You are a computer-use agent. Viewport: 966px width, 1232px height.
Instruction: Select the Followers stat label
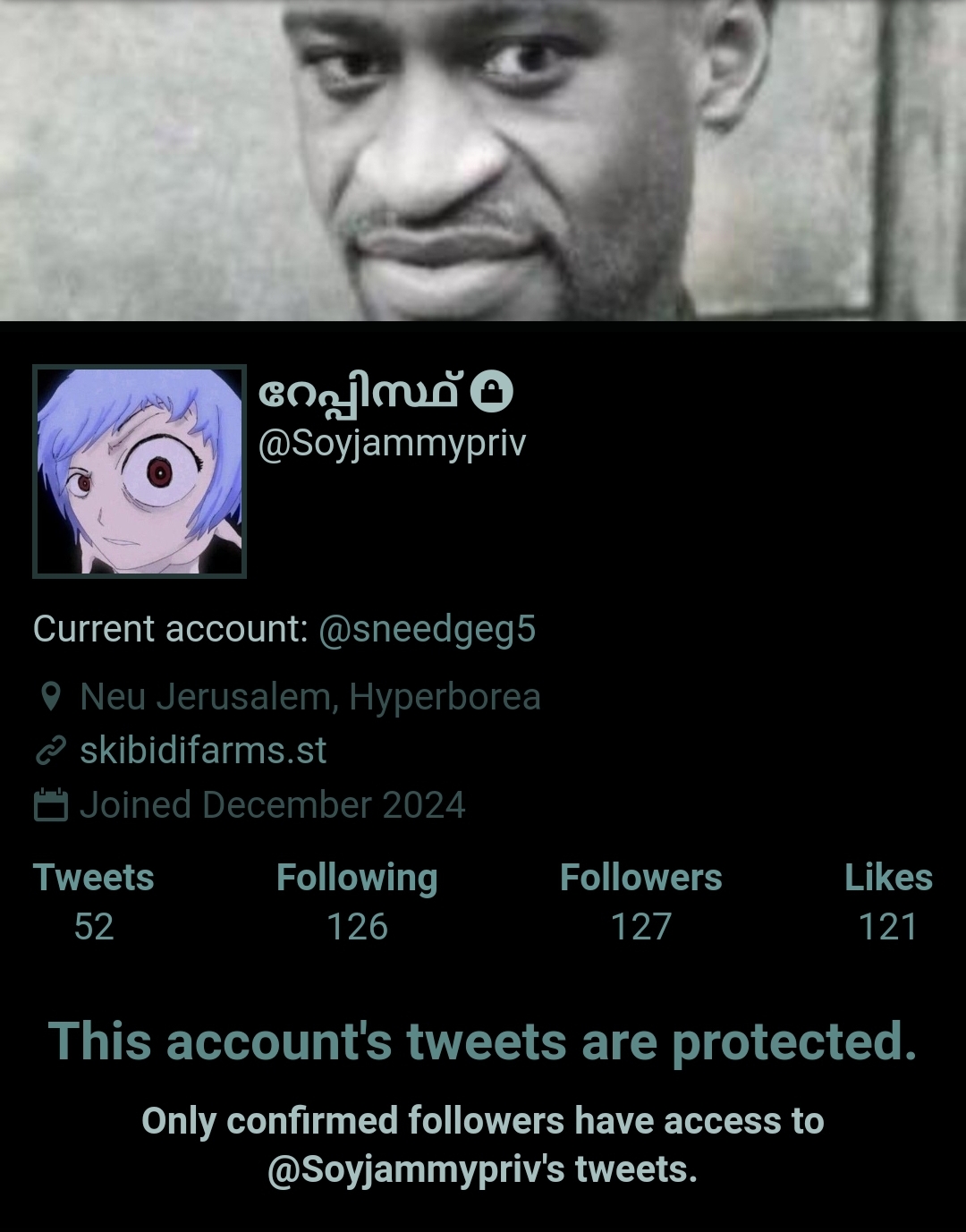(x=640, y=878)
